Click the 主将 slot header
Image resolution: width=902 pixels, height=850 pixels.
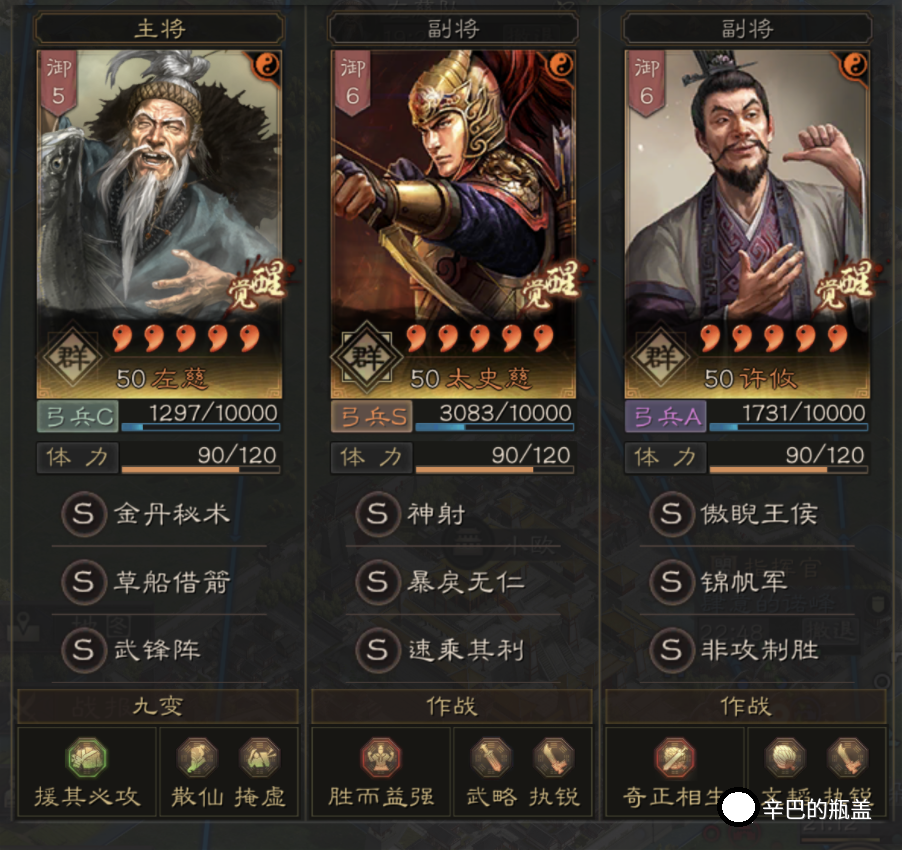point(159,28)
